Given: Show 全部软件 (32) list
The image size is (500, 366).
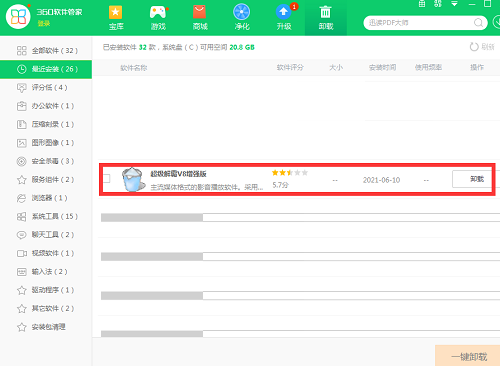Looking at the screenshot, I should pos(46,51).
